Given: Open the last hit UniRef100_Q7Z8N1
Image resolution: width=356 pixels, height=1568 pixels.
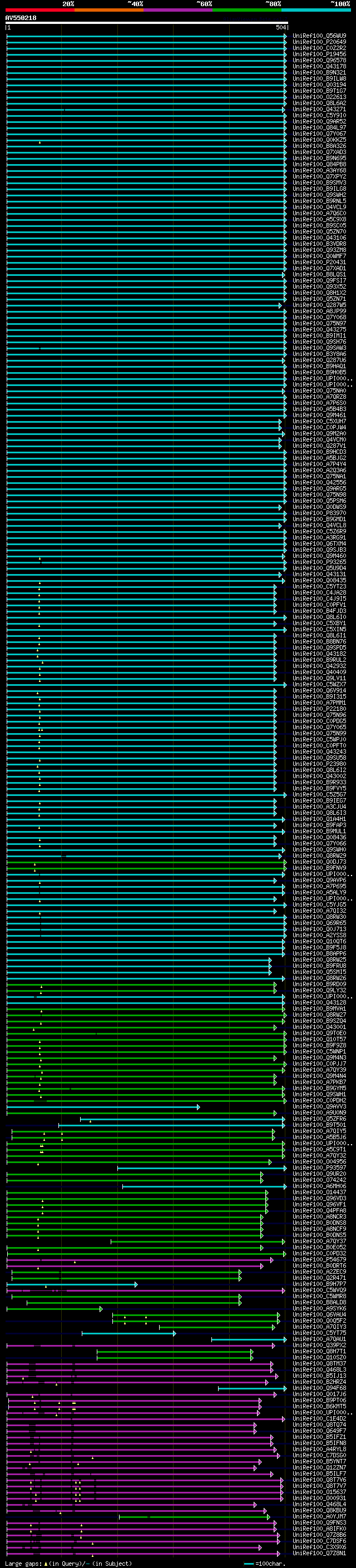Looking at the screenshot, I should (x=319, y=1554).
